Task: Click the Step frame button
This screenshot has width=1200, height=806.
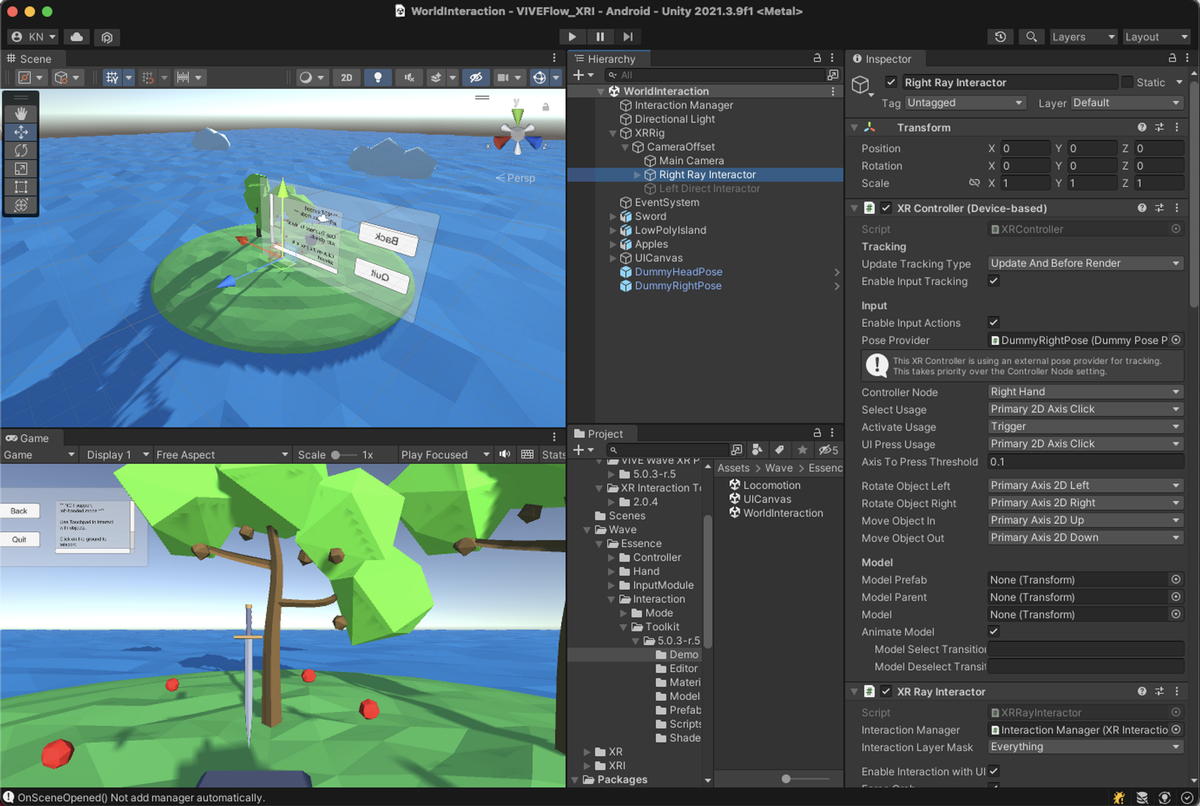Action: (x=628, y=37)
